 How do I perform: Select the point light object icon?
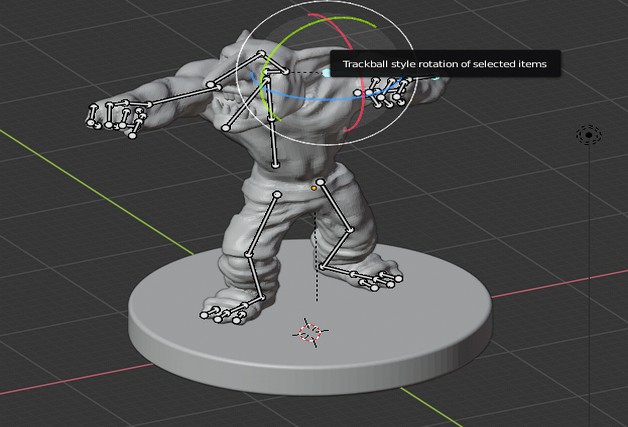point(589,135)
